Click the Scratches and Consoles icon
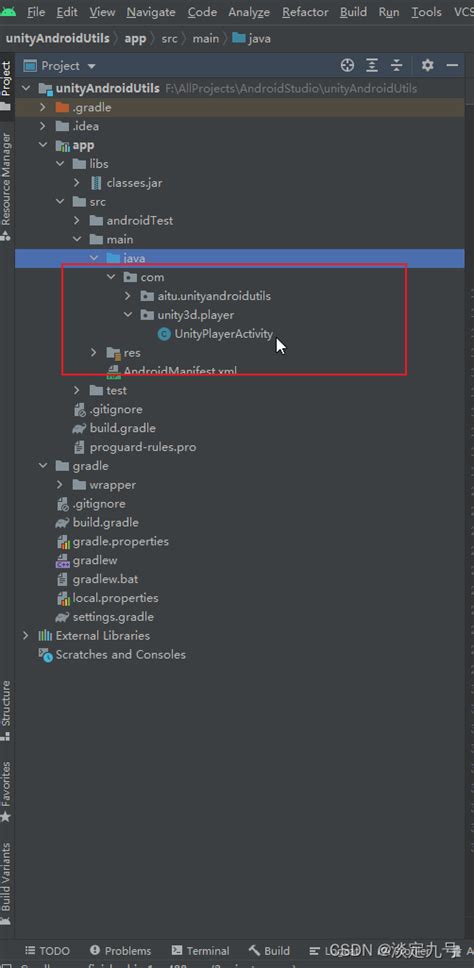 pyautogui.click(x=46, y=654)
